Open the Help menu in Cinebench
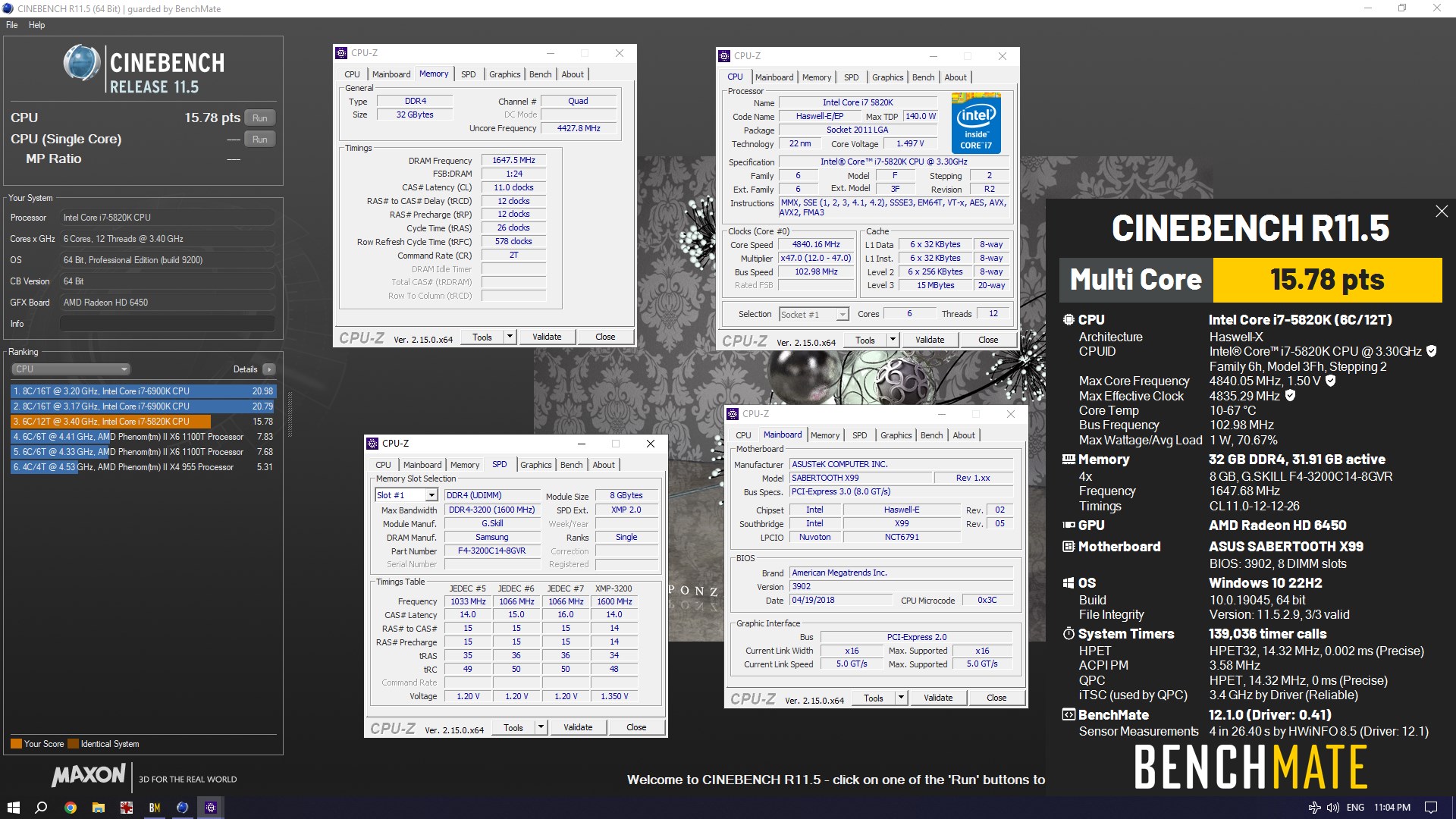 (36, 25)
